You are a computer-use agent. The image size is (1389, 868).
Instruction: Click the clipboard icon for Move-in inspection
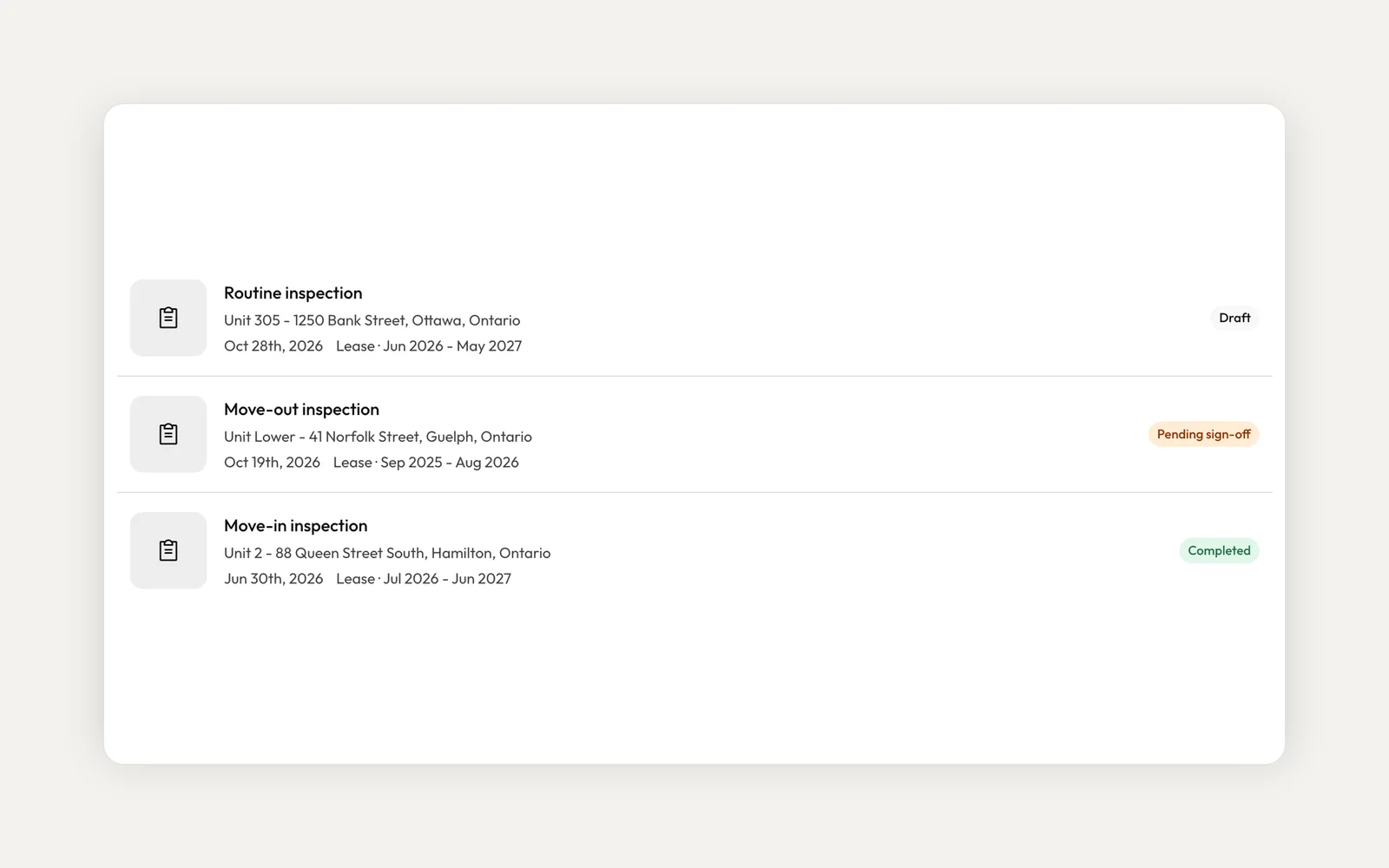point(168,550)
